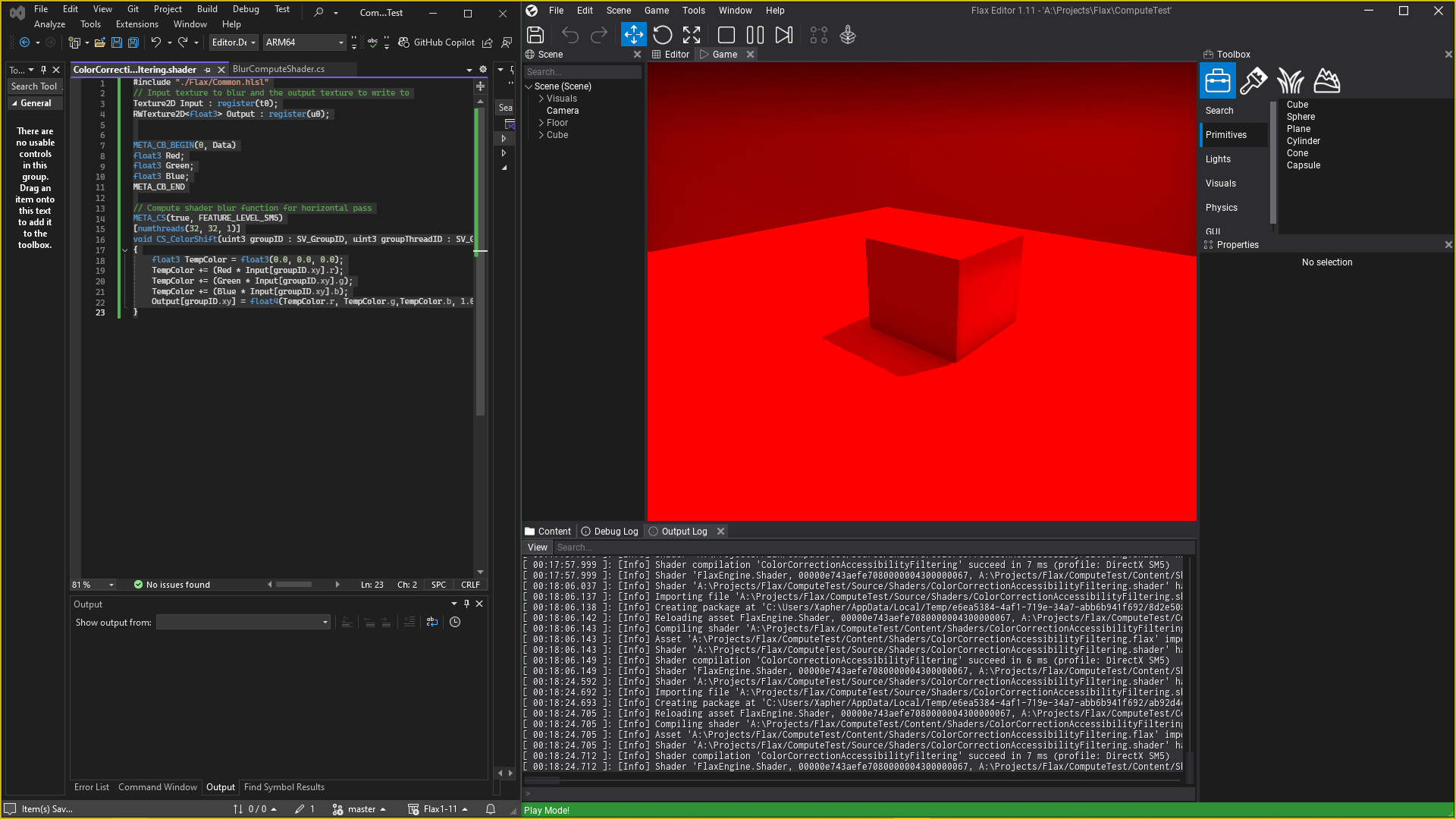1456x819 pixels.
Task: Select the scale gizmo tool
Action: click(692, 35)
